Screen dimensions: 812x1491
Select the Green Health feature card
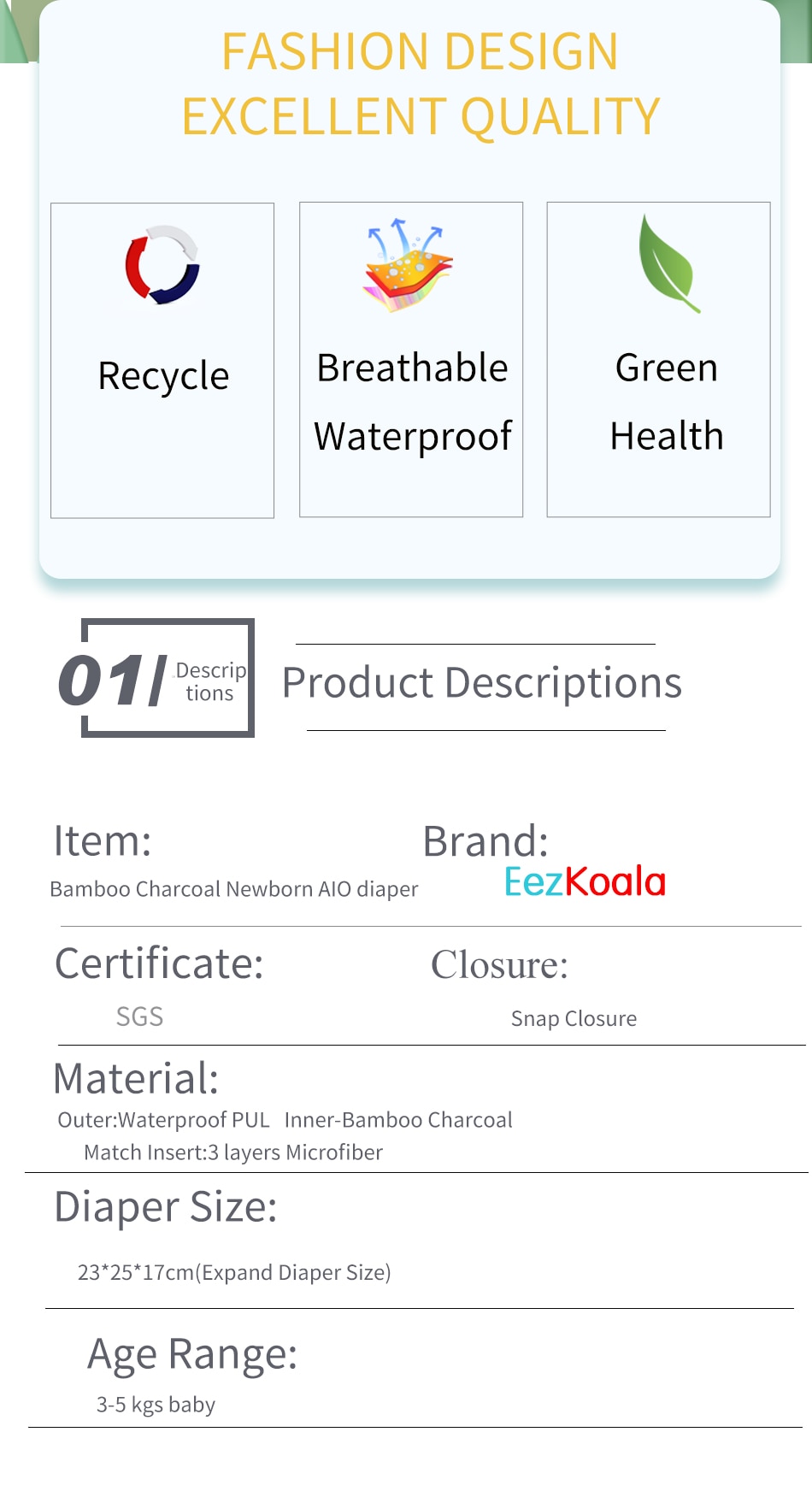659,359
